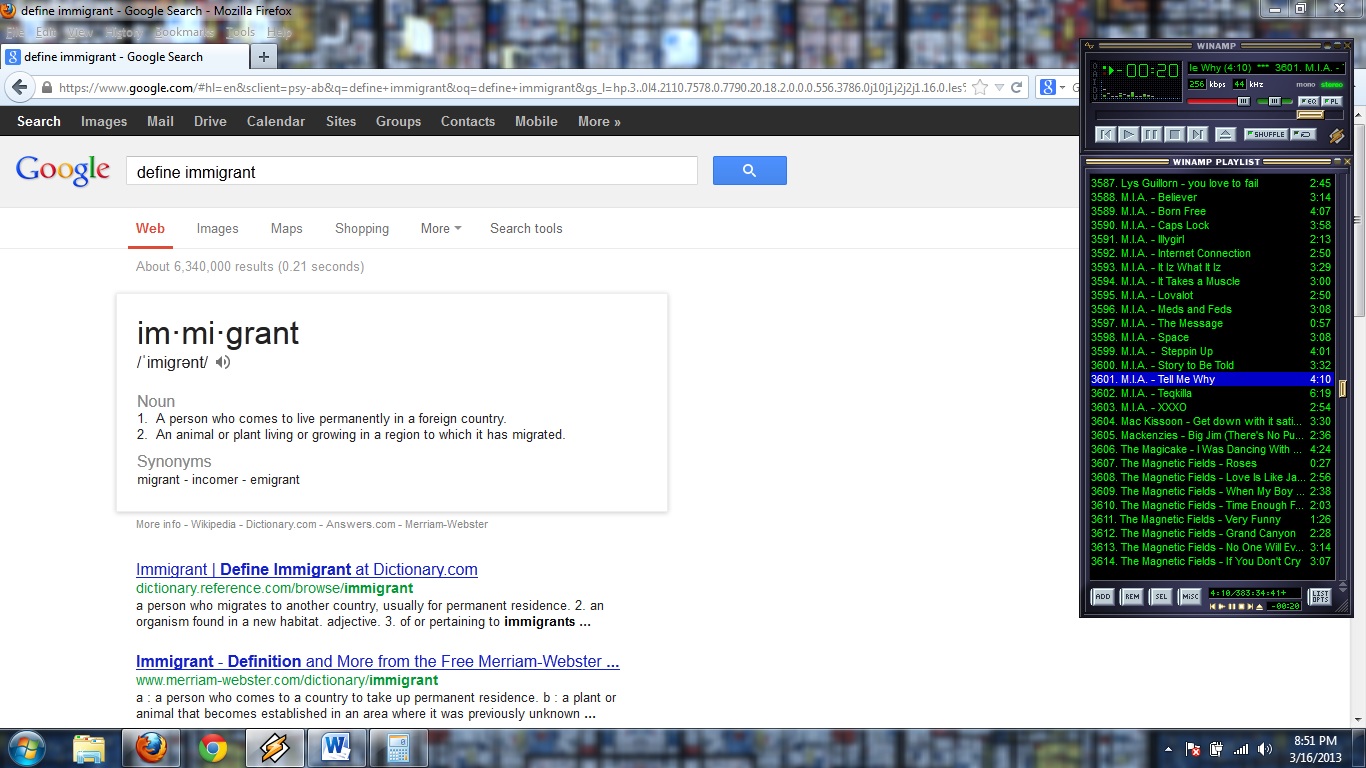The height and width of the screenshot is (768, 1366).
Task: Reload the page in Firefox
Action: point(1017,88)
